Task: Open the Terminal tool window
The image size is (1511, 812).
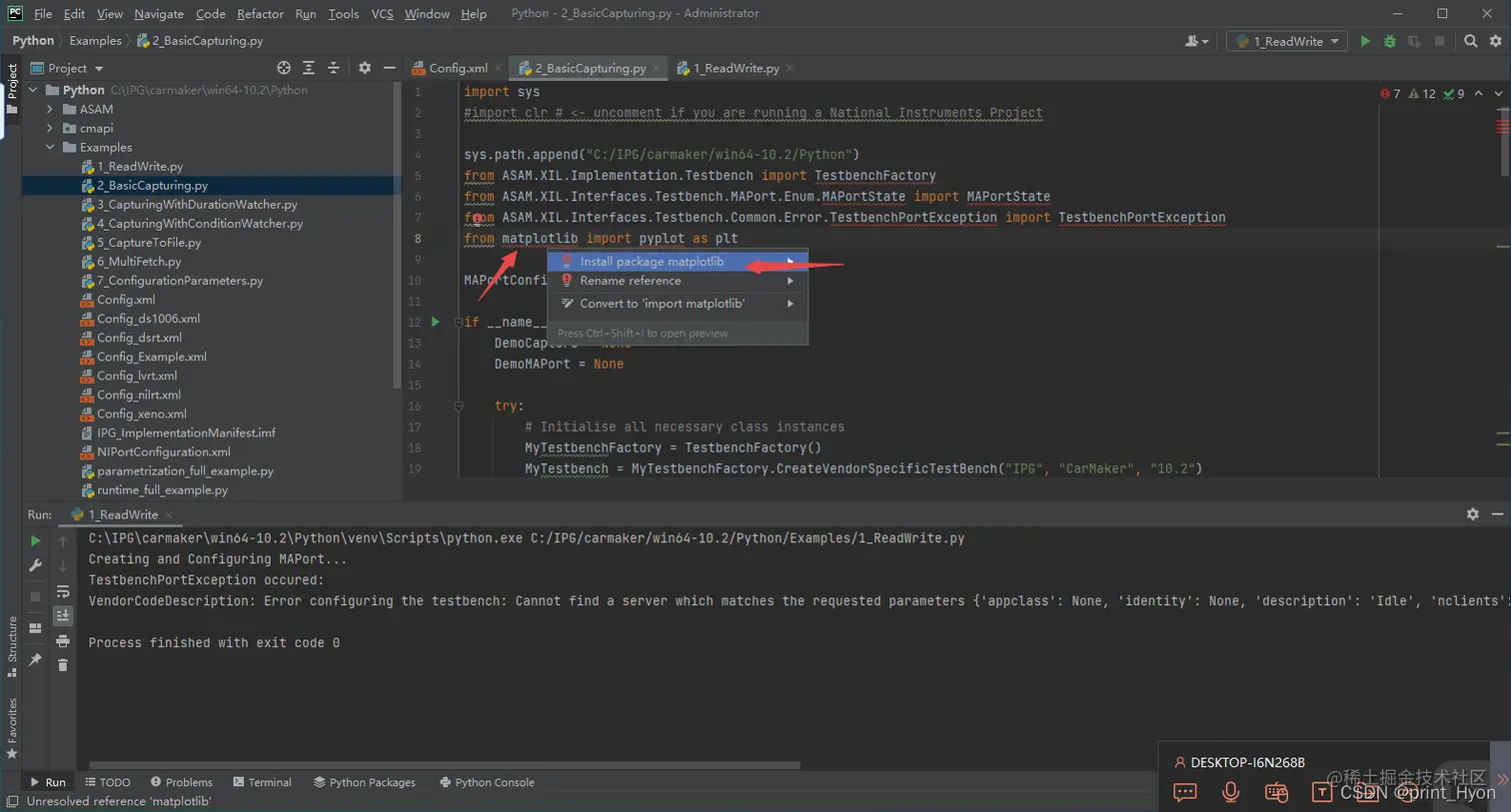Action: coord(262,782)
